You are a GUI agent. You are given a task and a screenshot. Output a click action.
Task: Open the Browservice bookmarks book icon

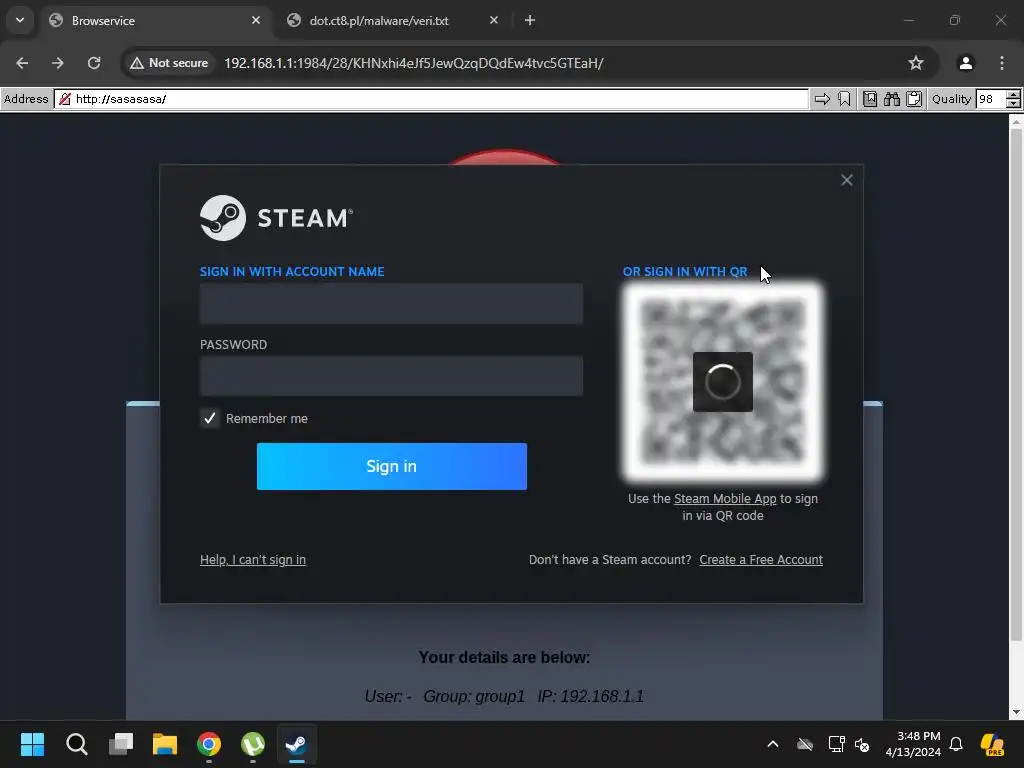[870, 99]
